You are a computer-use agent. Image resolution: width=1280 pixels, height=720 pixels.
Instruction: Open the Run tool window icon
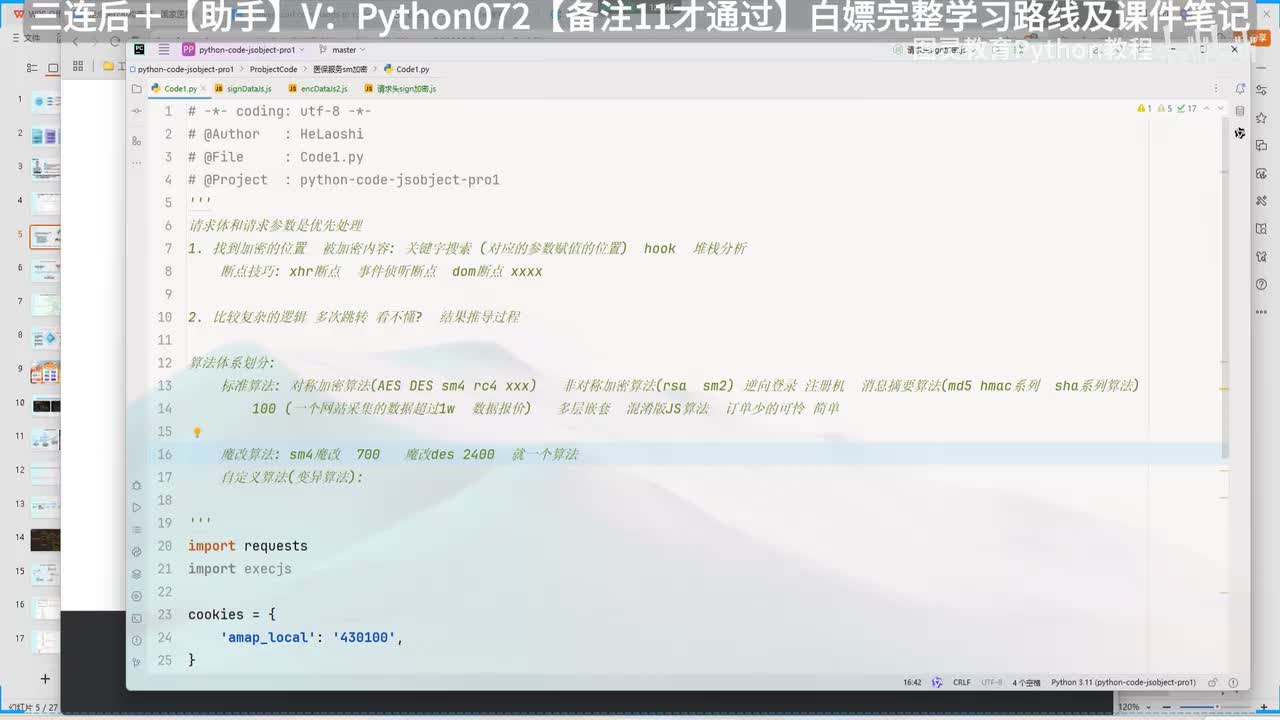[x=137, y=507]
